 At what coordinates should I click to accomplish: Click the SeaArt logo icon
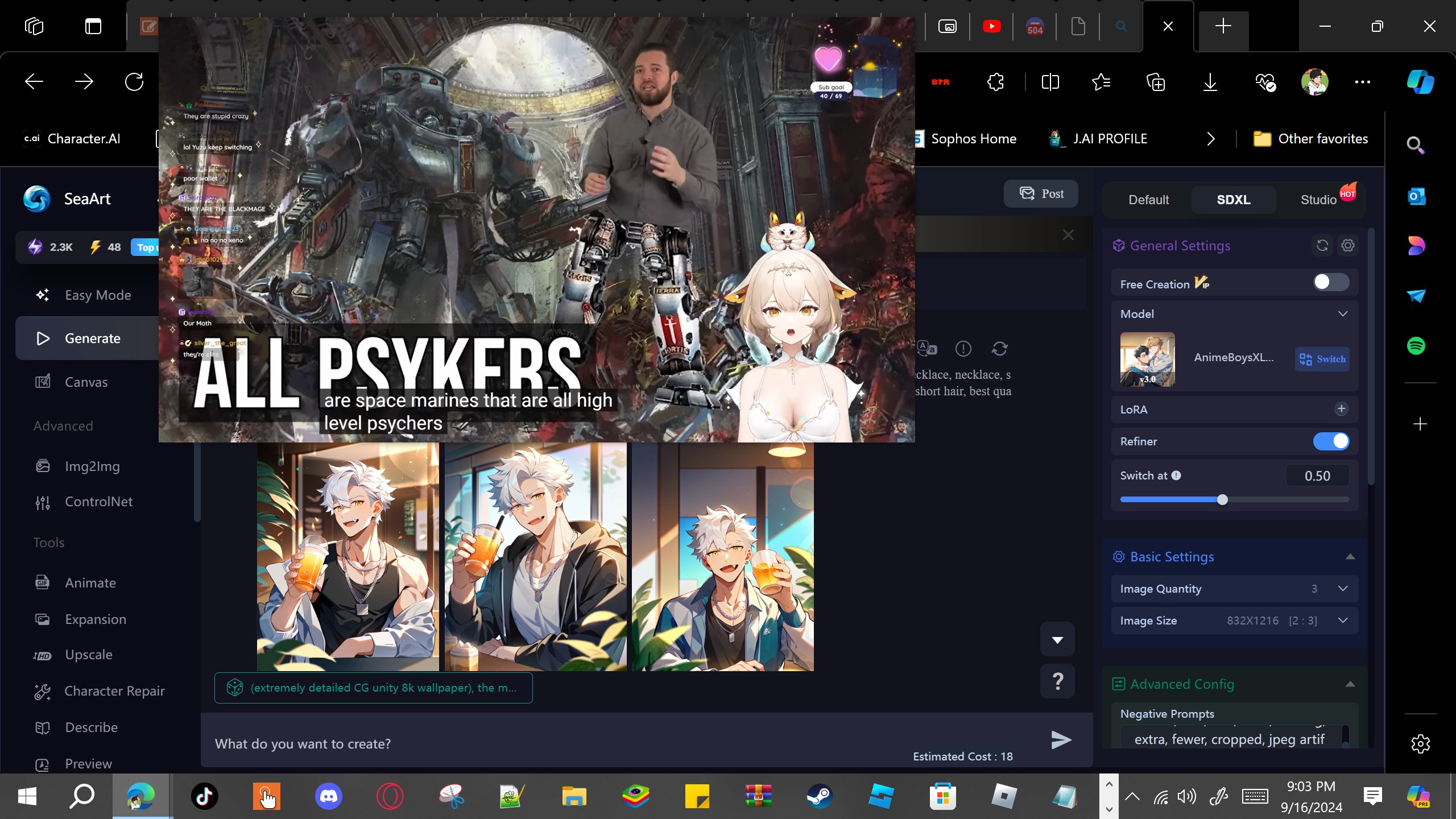37,199
